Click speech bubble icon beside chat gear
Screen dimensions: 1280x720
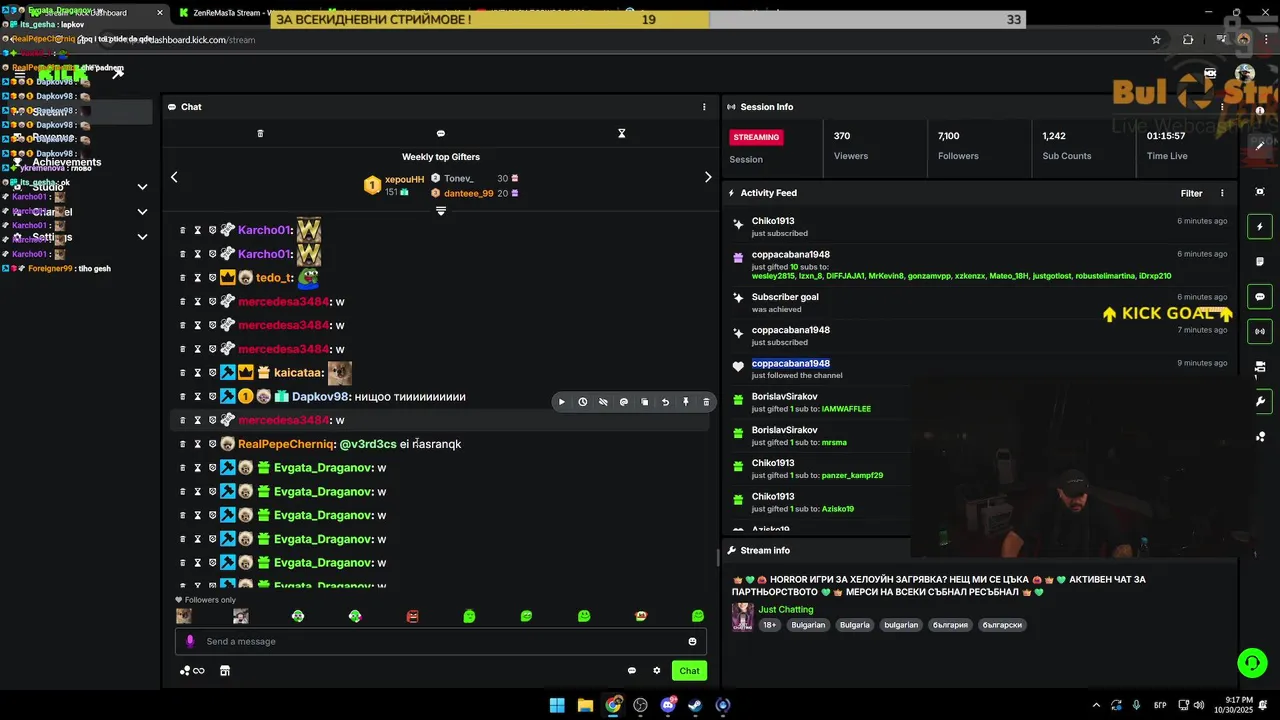coord(632,671)
